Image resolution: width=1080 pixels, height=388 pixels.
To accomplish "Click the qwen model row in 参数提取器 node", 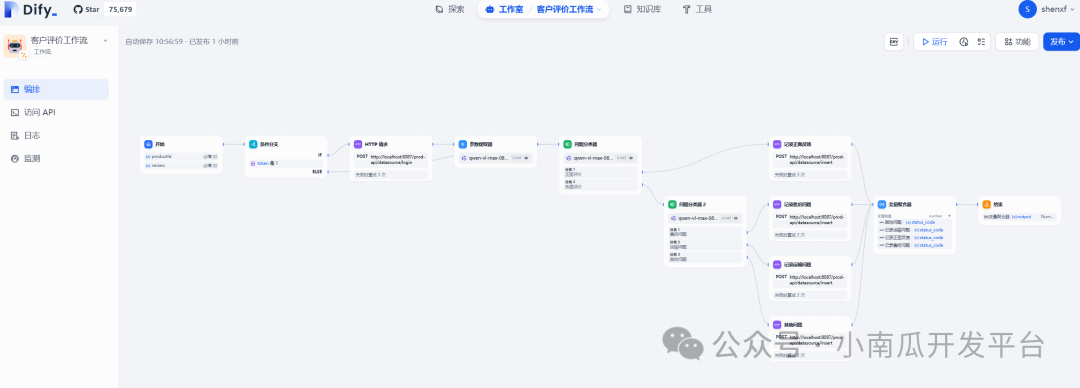I will 495,158.
